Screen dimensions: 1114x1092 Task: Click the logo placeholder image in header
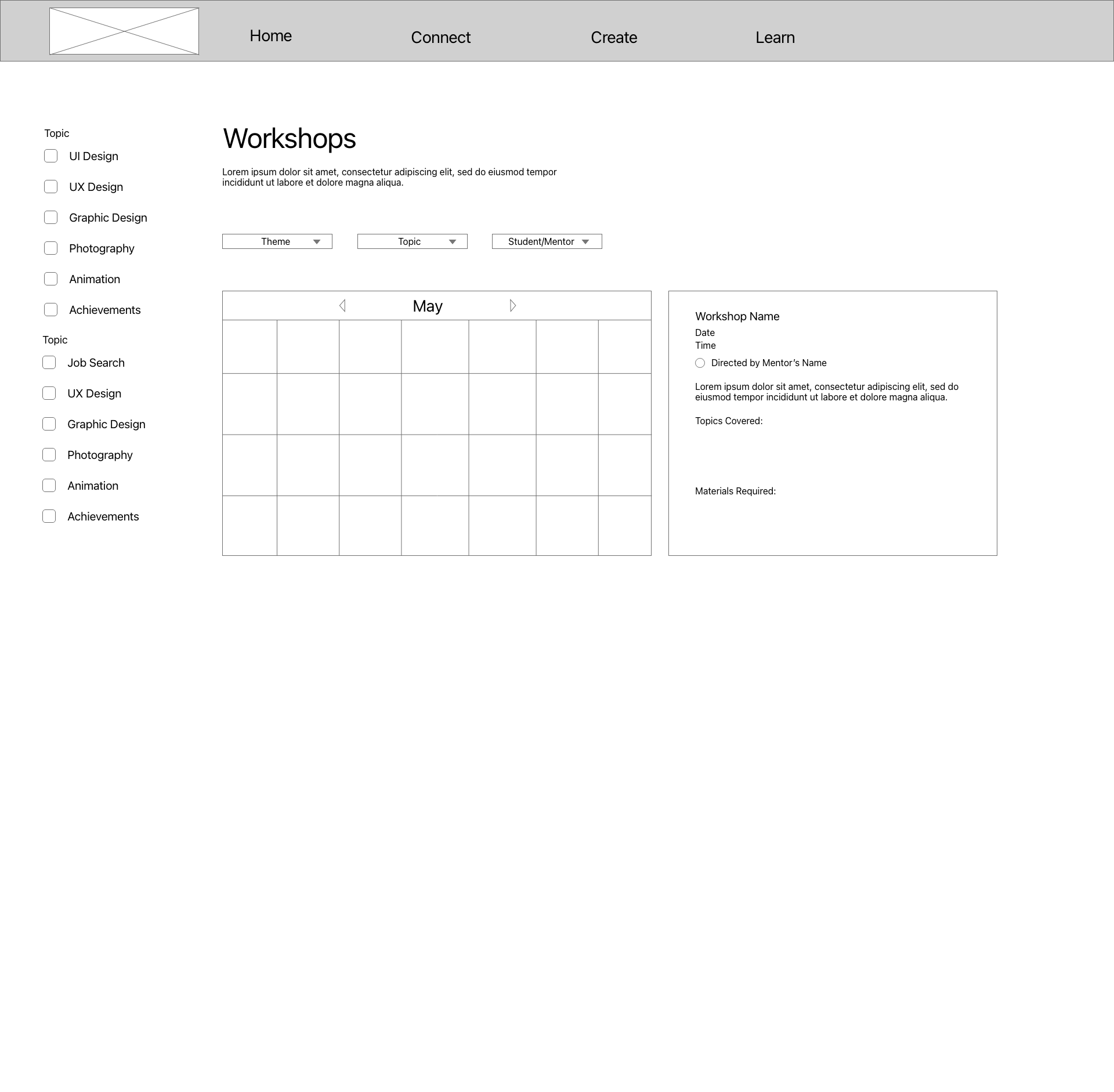(124, 31)
